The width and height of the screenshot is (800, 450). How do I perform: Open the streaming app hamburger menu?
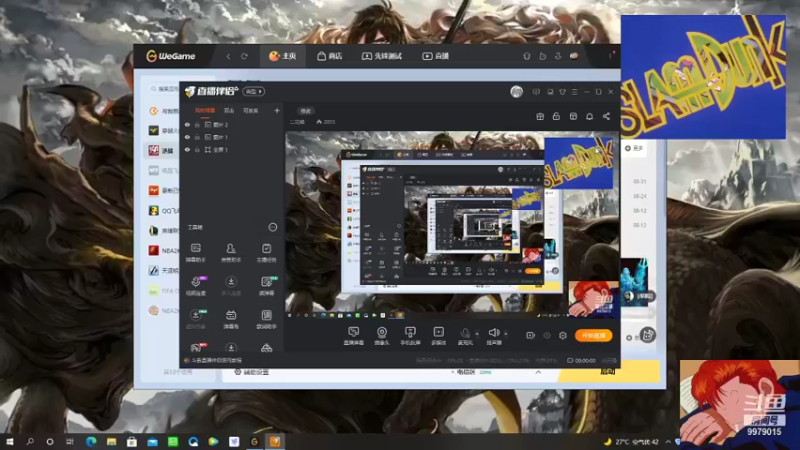tap(574, 92)
